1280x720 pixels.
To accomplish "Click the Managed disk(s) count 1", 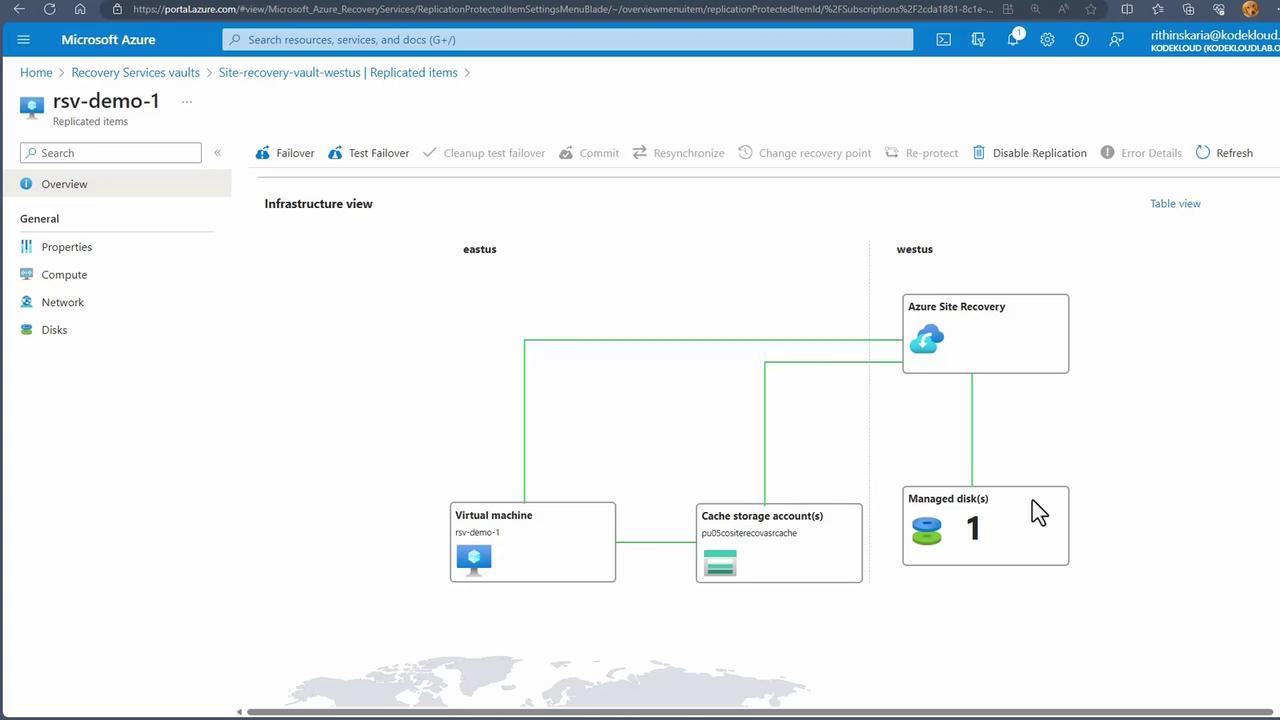I will click(x=973, y=529).
